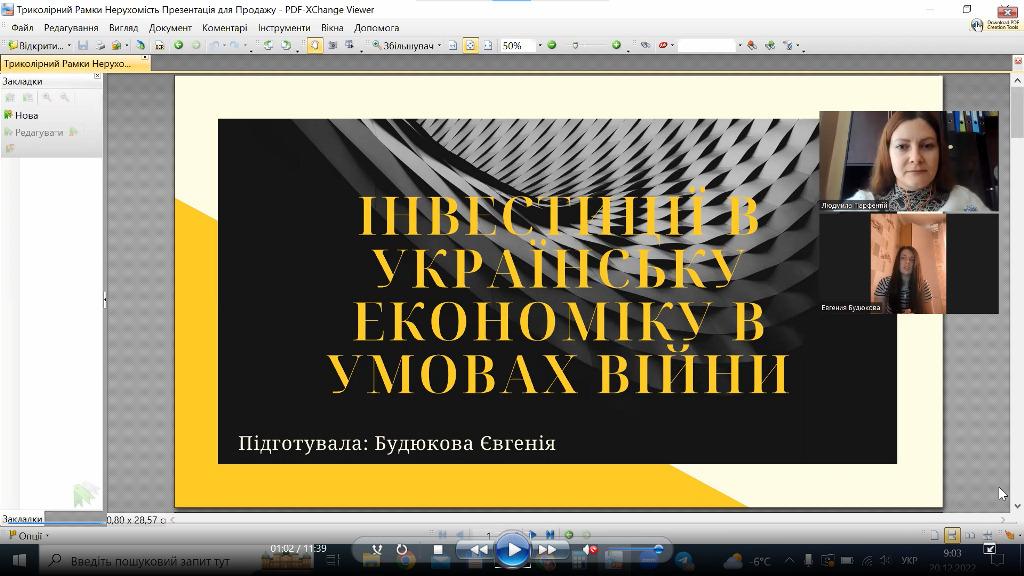The image size is (1024, 576).
Task: Click the green zoom out minus button
Action: click(552, 45)
